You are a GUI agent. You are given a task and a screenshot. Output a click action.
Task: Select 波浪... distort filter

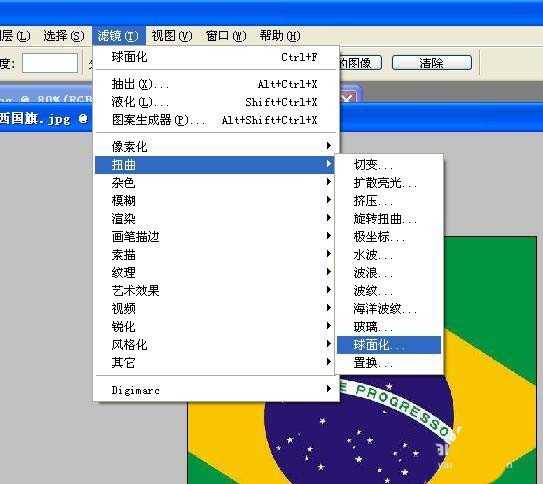[389, 272]
